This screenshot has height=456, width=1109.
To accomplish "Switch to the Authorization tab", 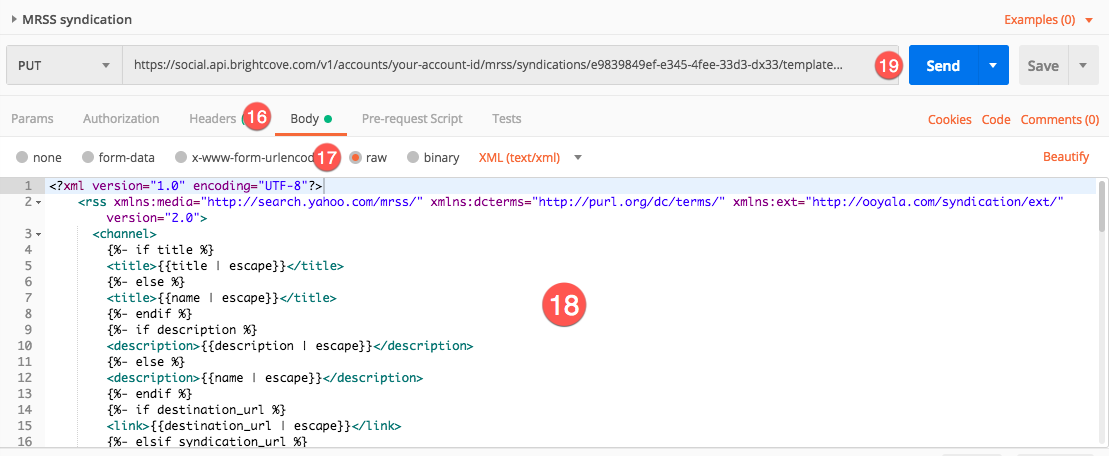I will 121,119.
